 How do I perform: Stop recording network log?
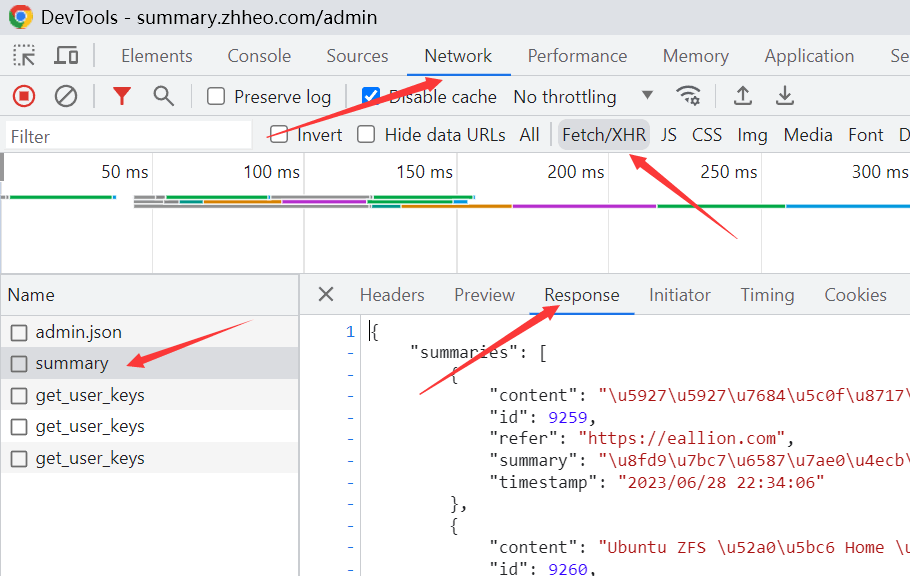(24, 96)
